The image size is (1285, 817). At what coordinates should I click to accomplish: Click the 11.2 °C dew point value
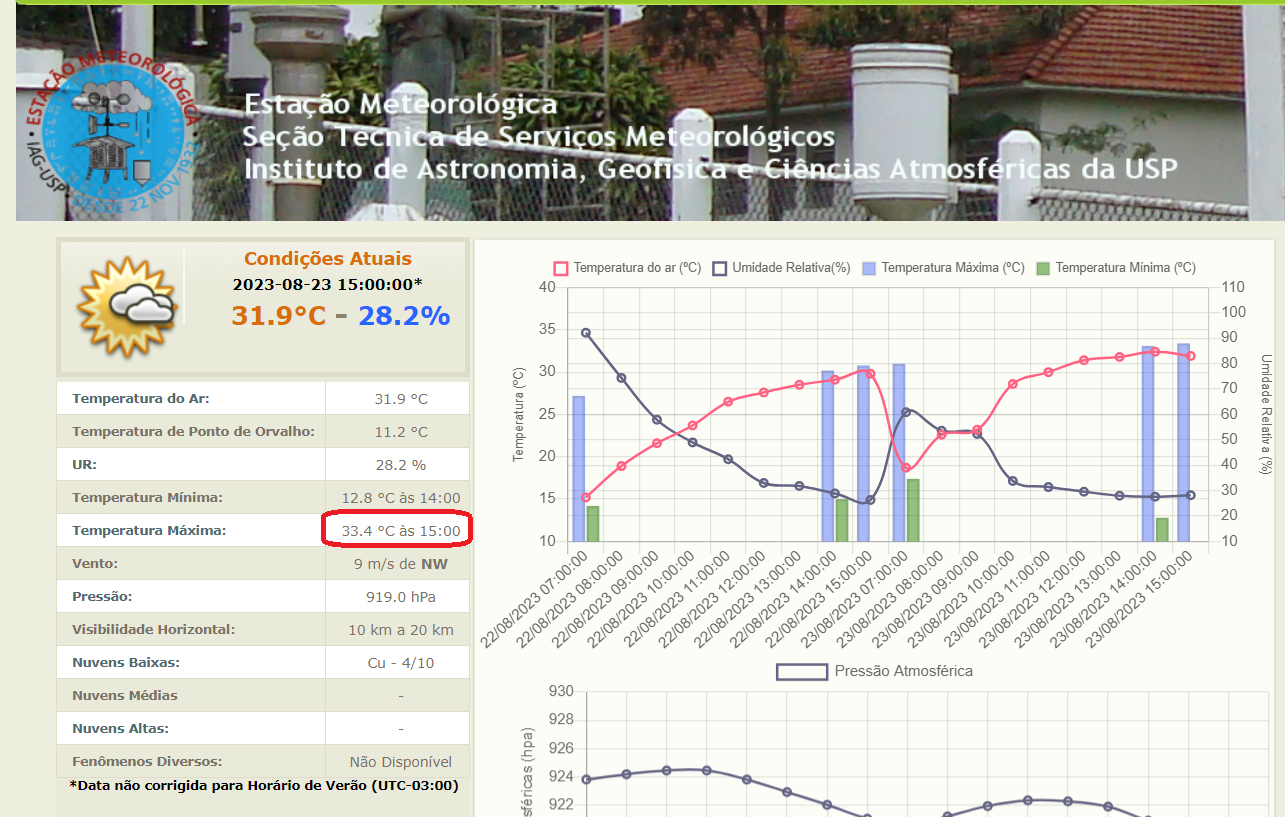point(401,432)
